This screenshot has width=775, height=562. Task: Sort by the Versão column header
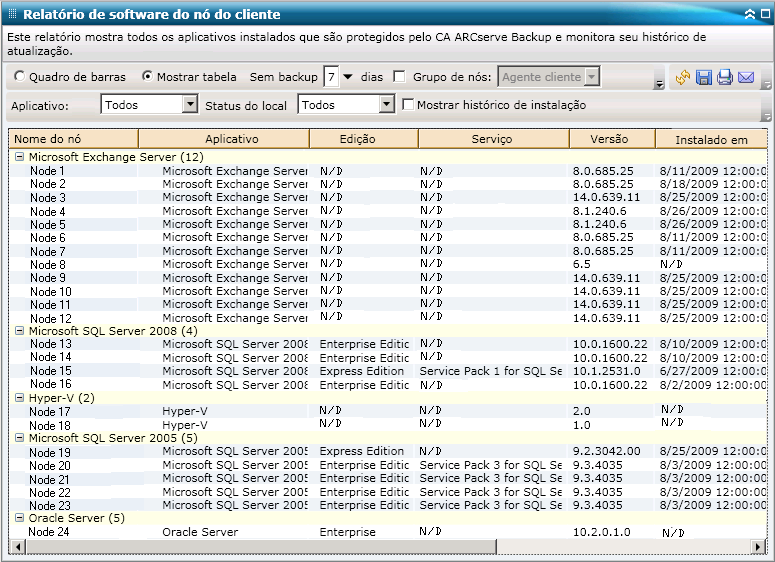point(610,139)
